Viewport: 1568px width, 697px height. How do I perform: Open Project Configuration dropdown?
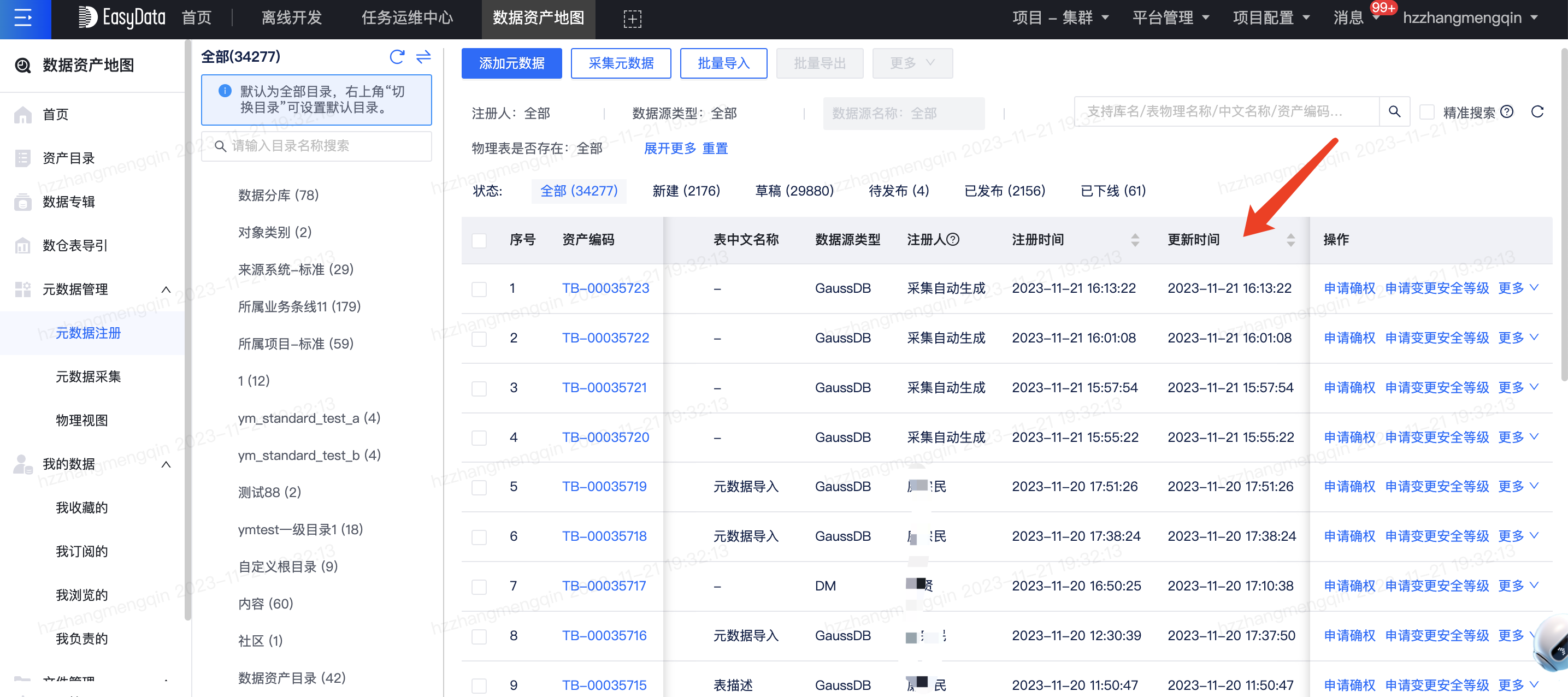pyautogui.click(x=1271, y=18)
